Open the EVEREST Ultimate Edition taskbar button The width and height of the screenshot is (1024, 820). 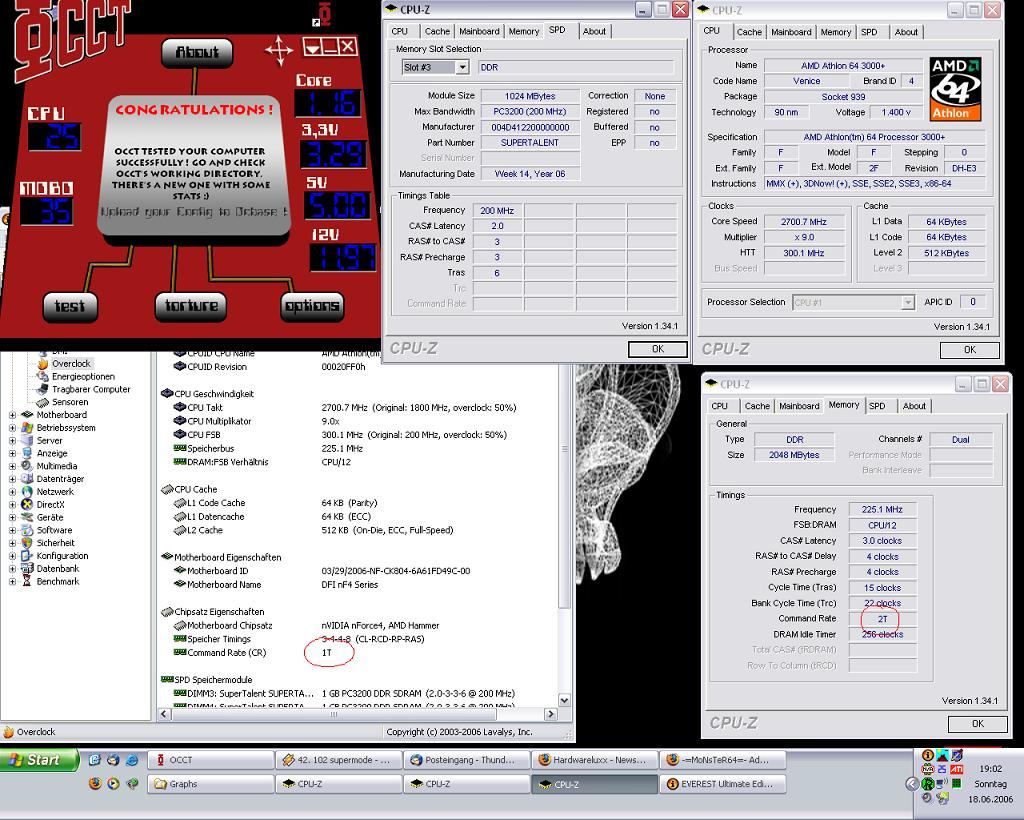pyautogui.click(x=723, y=784)
